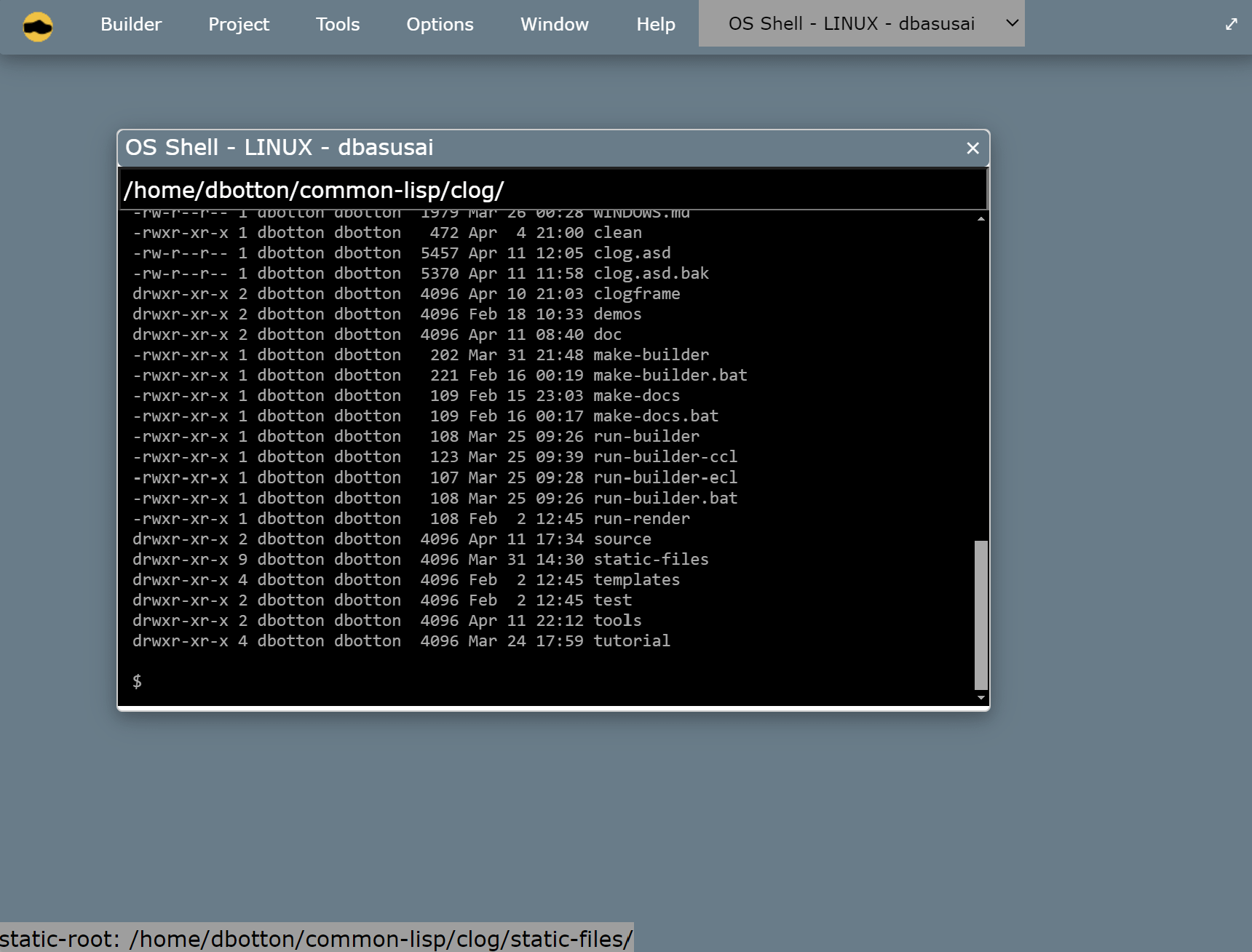Open the Tools menu
This screenshot has height=952, width=1252.
coord(337,25)
